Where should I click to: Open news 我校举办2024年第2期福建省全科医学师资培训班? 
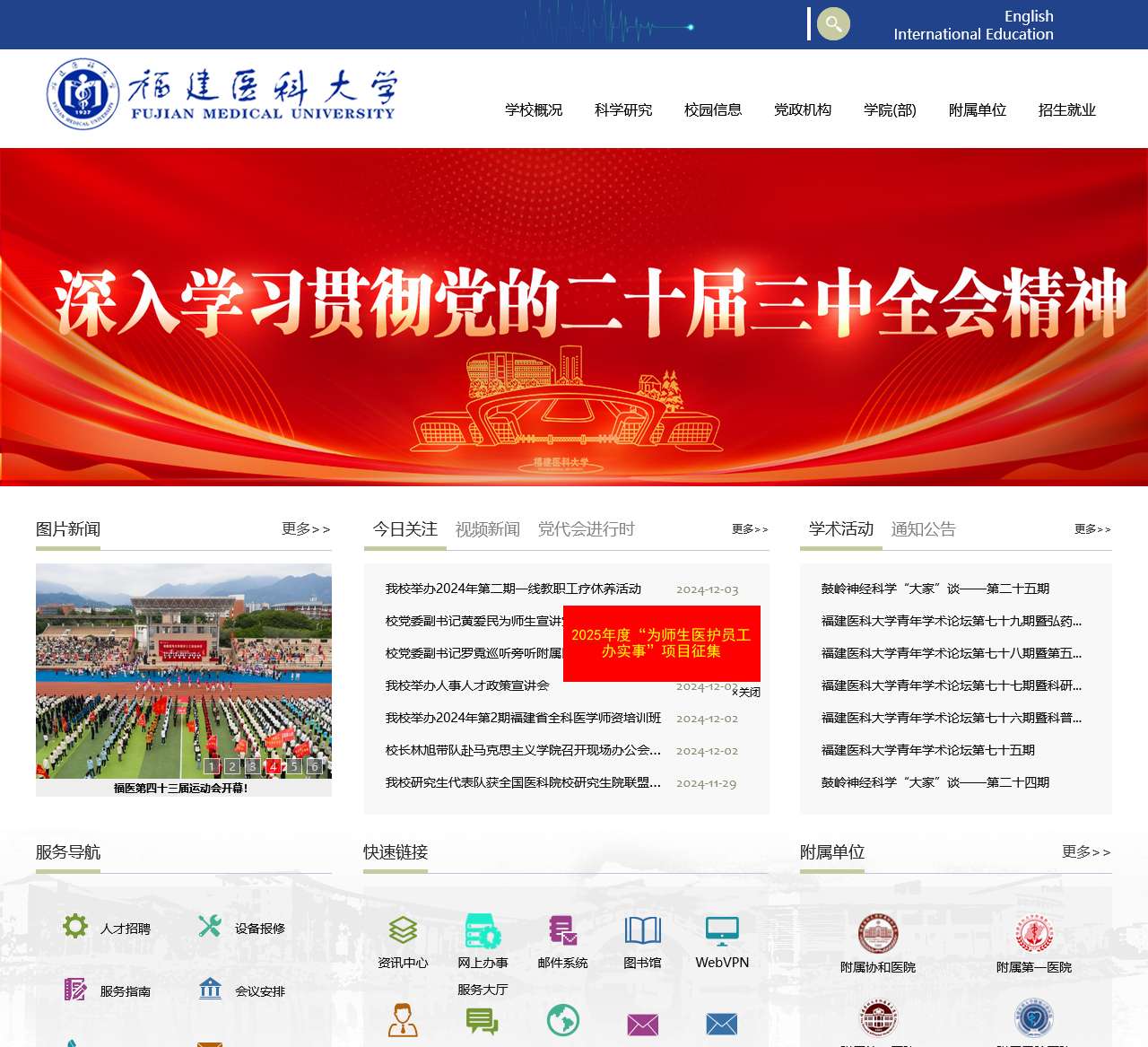(x=524, y=719)
